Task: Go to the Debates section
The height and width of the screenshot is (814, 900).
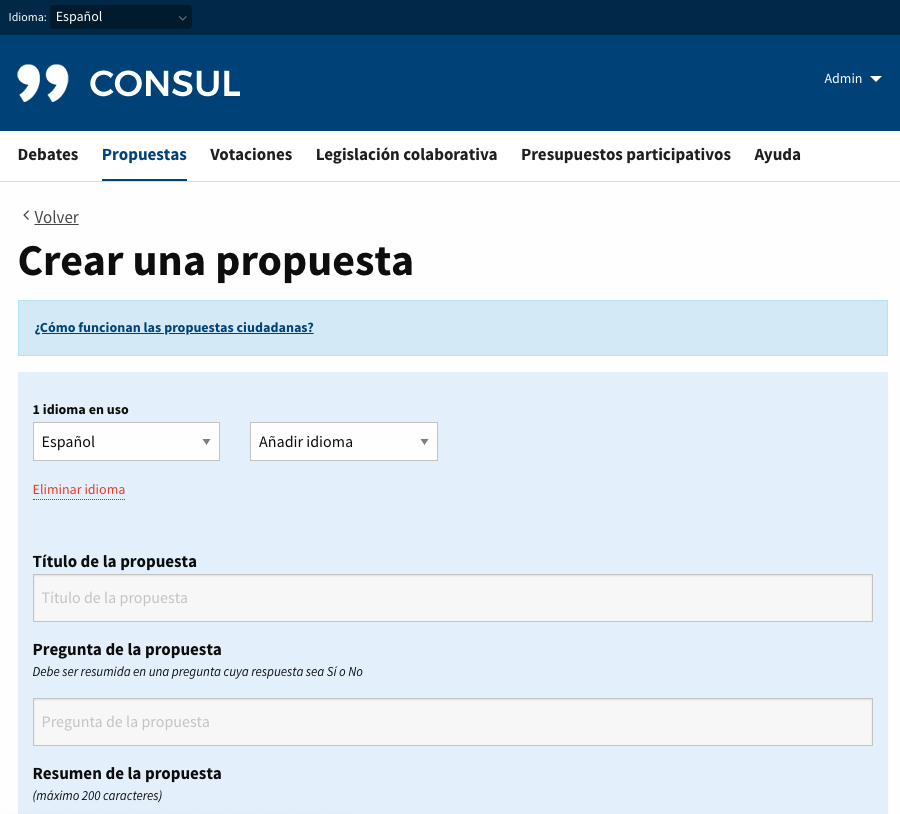Action: 48,155
